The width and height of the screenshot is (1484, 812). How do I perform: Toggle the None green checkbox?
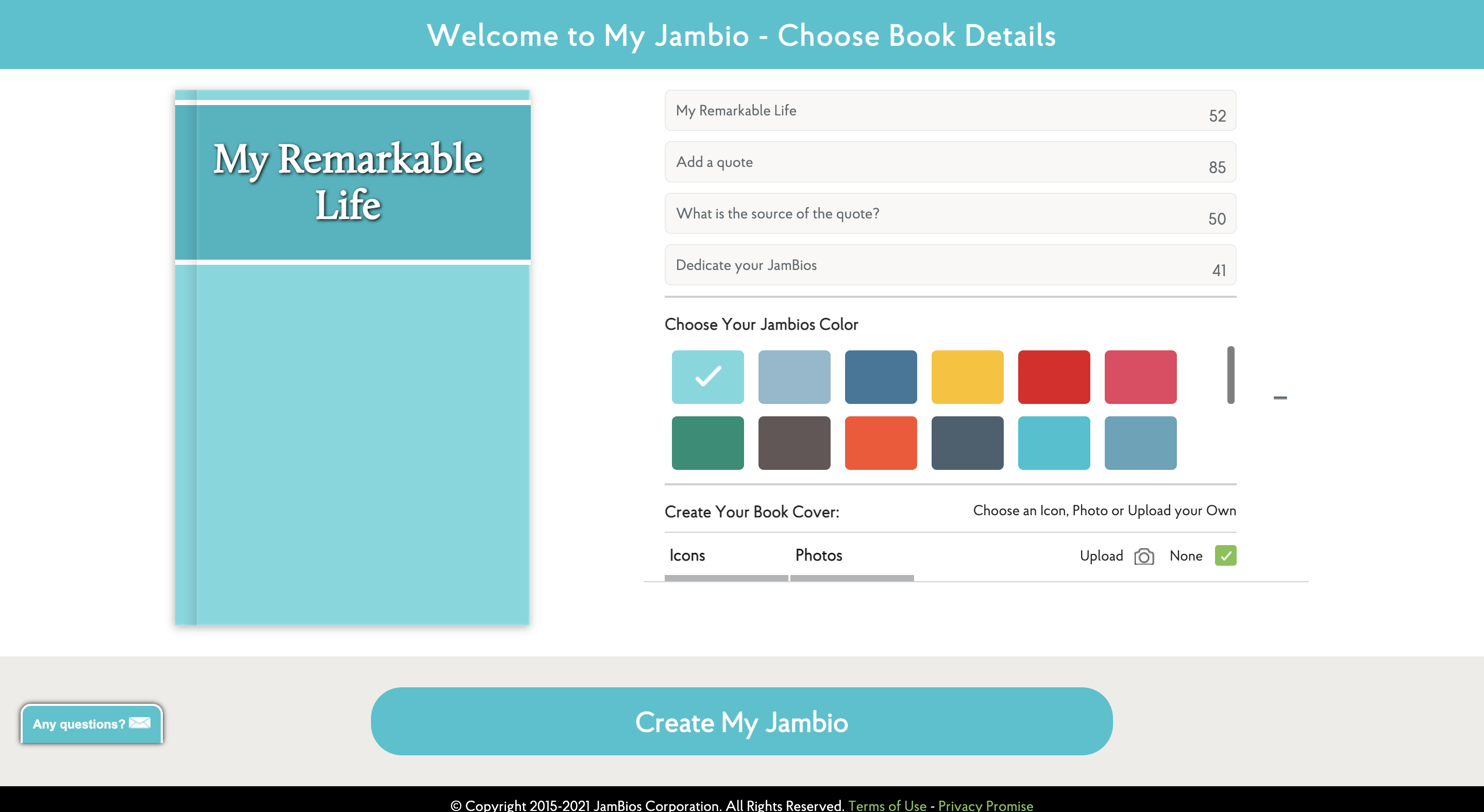tap(1225, 556)
